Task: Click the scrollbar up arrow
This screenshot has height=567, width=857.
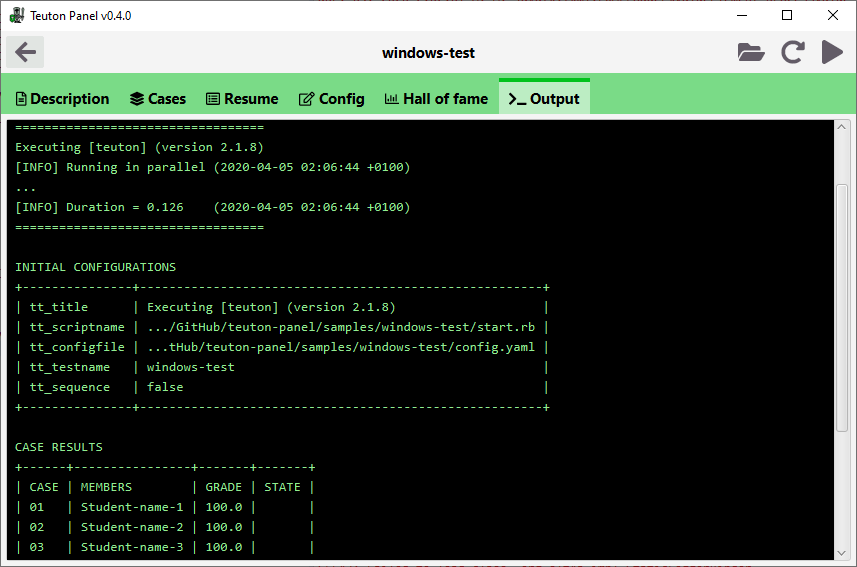Action: 842,127
